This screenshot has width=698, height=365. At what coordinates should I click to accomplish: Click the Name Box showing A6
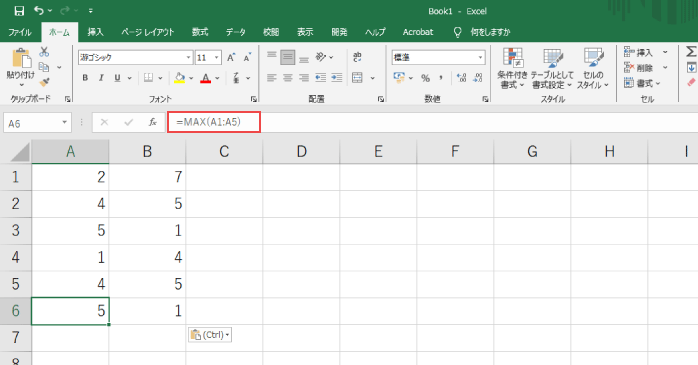pos(37,123)
